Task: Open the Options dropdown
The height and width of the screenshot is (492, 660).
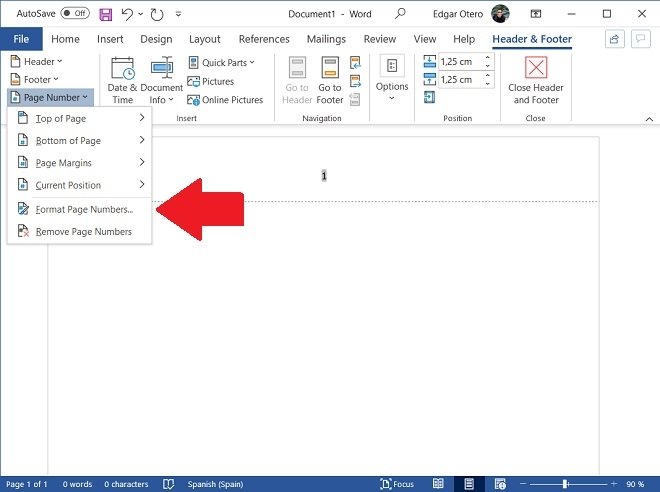Action: (392, 79)
